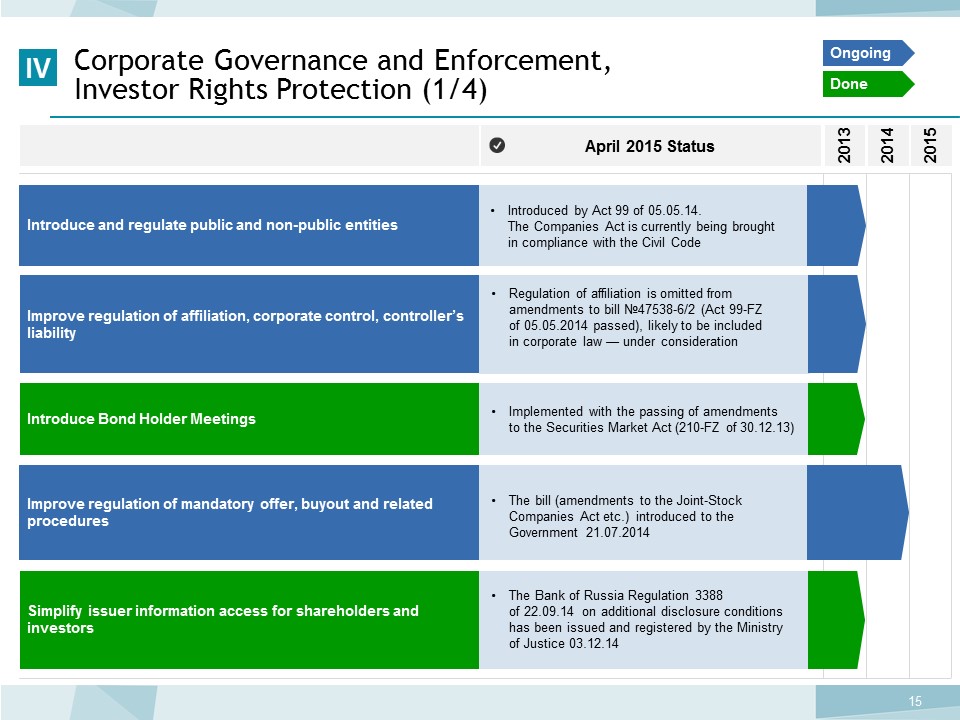Click 'Improve regulation of affiliation, corporate control' row label
This screenshot has width=960, height=720.
(x=249, y=324)
